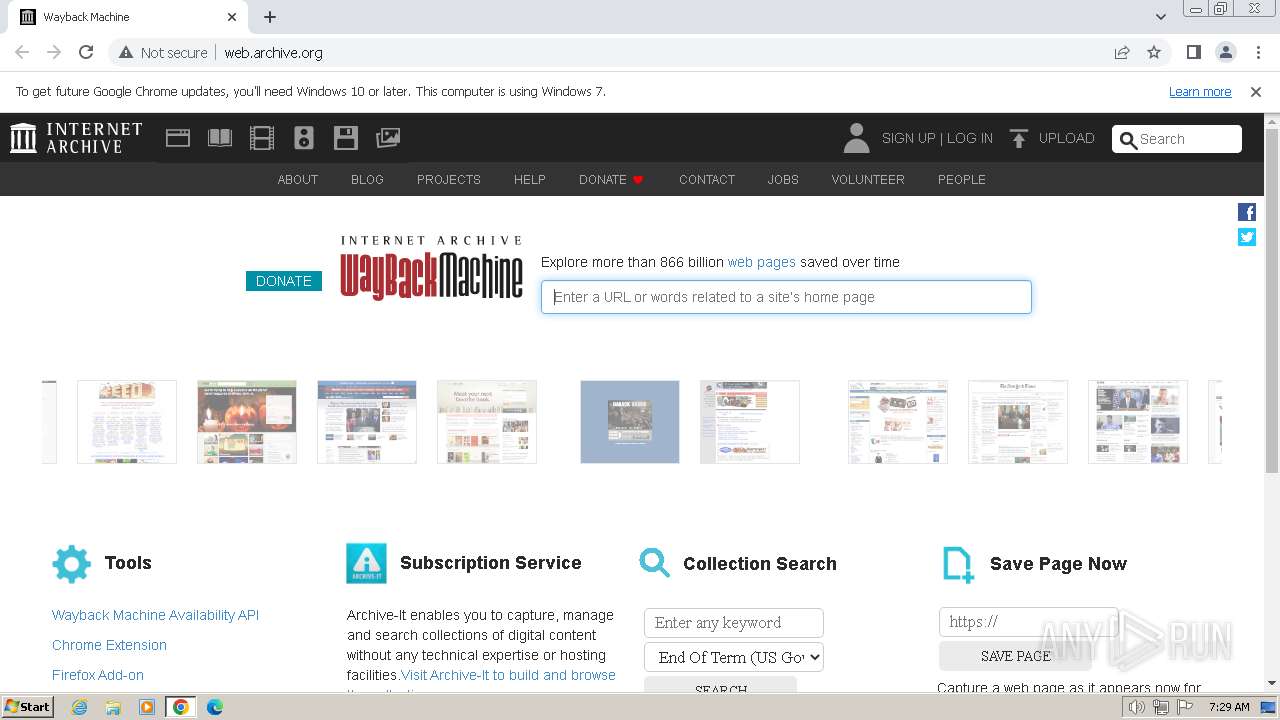Click the browser Forward arrow
The image size is (1280, 720).
pos(54,52)
